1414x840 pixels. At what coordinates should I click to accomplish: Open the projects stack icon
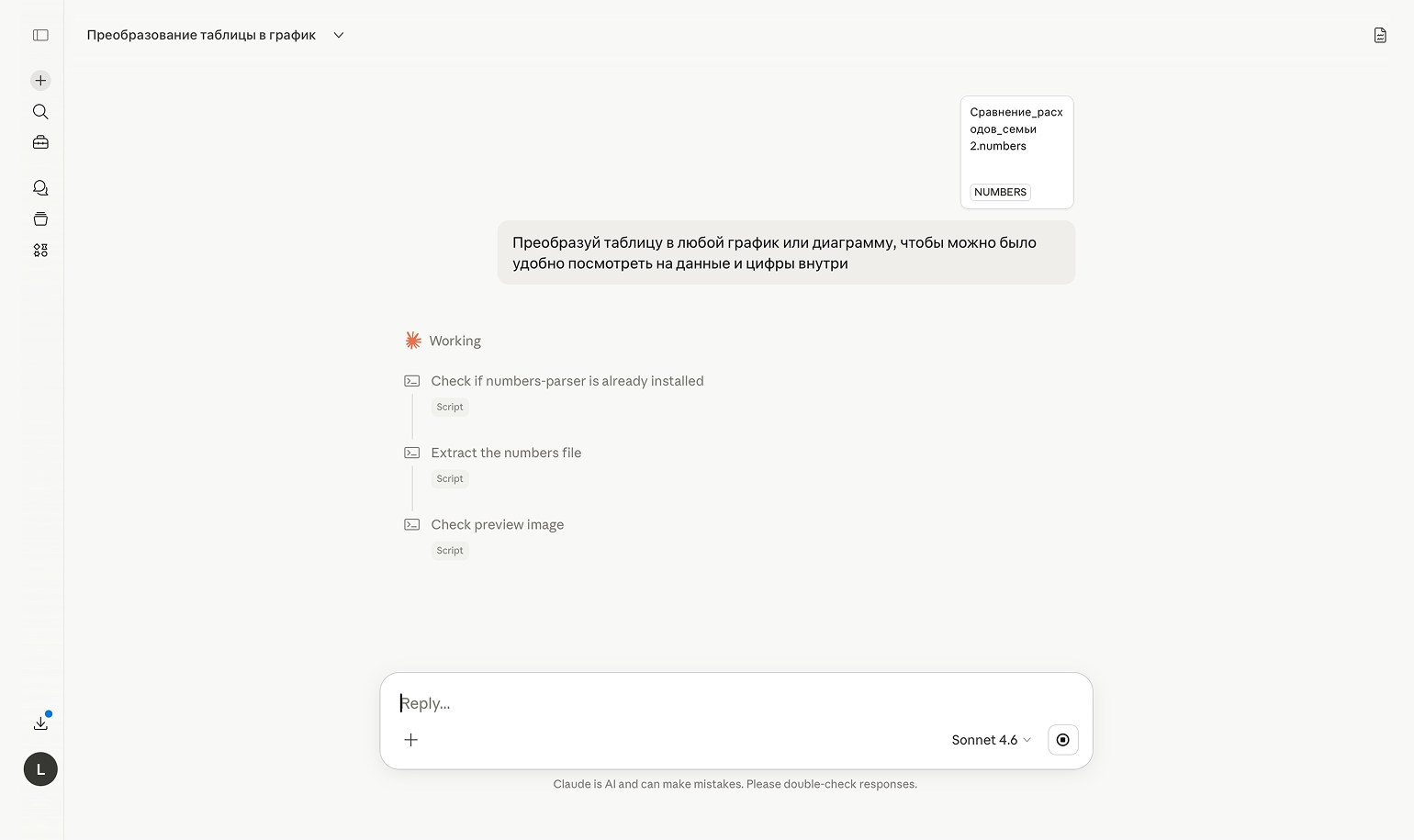tap(40, 219)
